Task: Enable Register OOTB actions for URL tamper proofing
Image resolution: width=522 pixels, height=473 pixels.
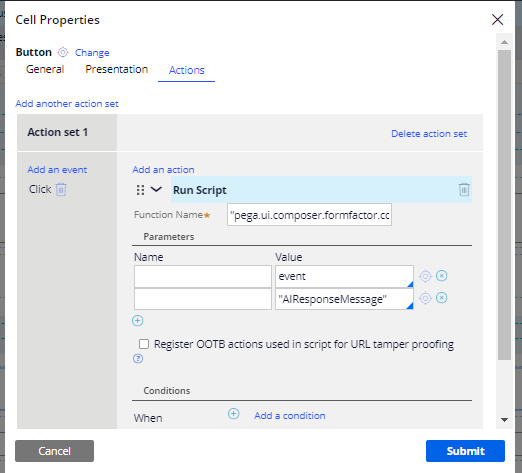Action: click(144, 344)
